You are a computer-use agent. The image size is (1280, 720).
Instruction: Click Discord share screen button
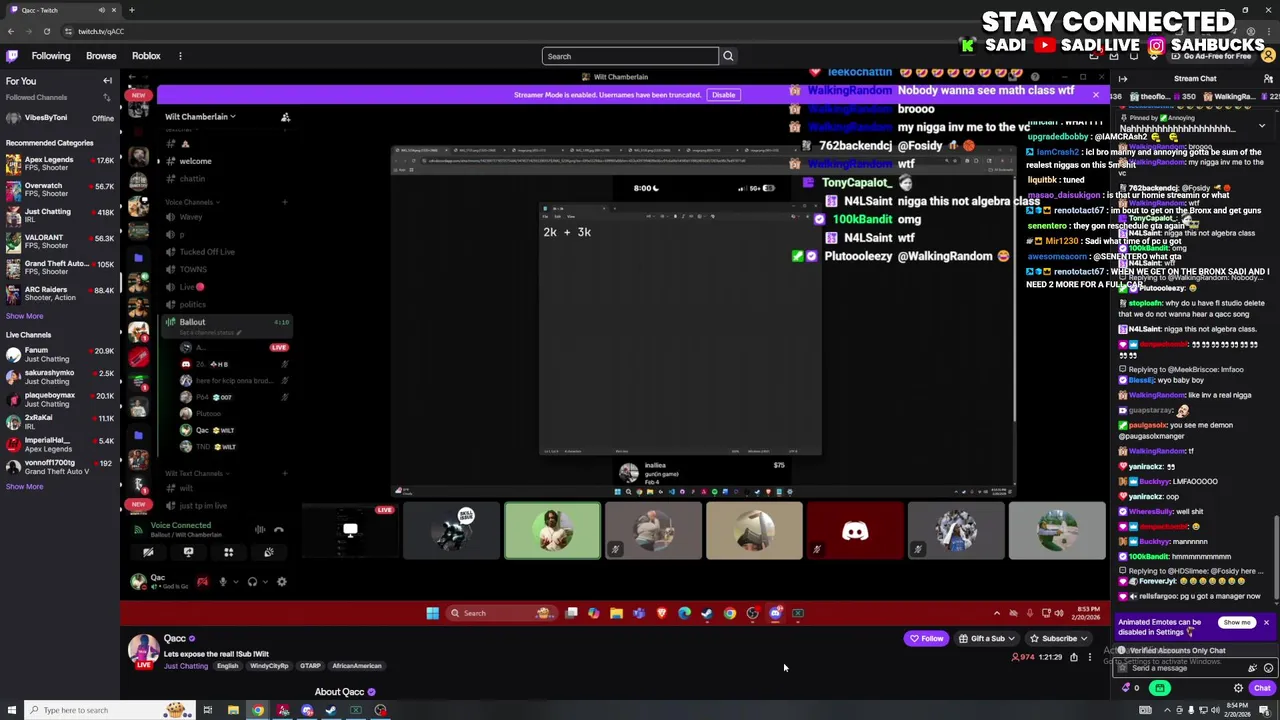(x=188, y=552)
